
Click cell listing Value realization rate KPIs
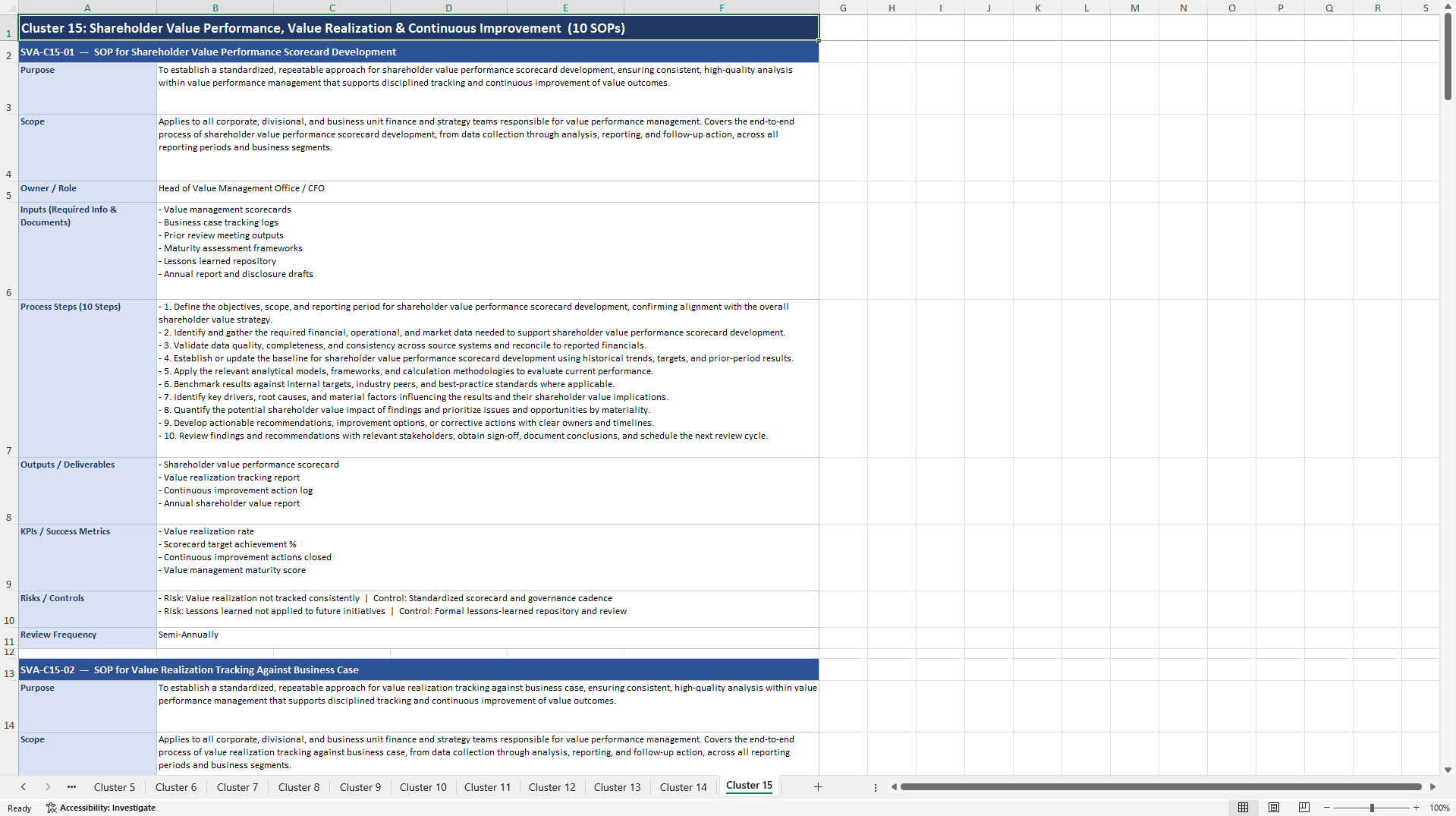coord(488,557)
